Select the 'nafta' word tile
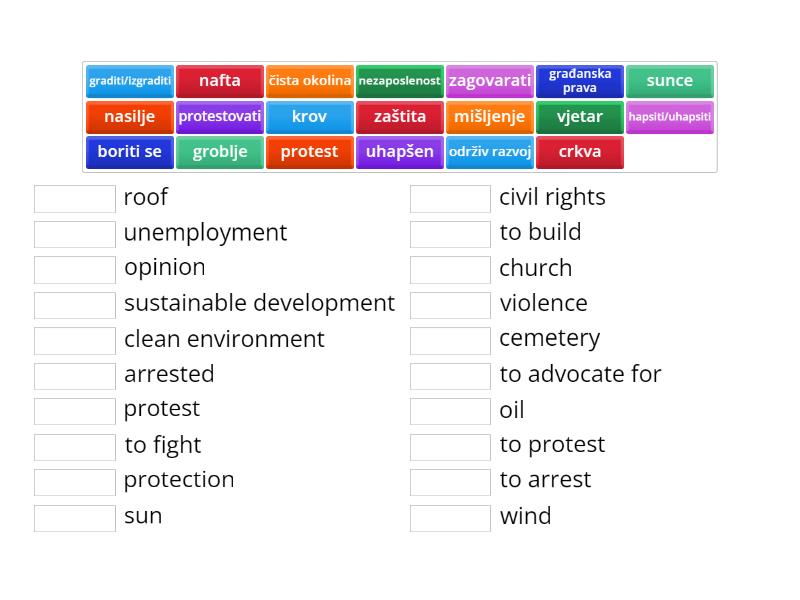This screenshot has height=600, width=800. point(220,81)
